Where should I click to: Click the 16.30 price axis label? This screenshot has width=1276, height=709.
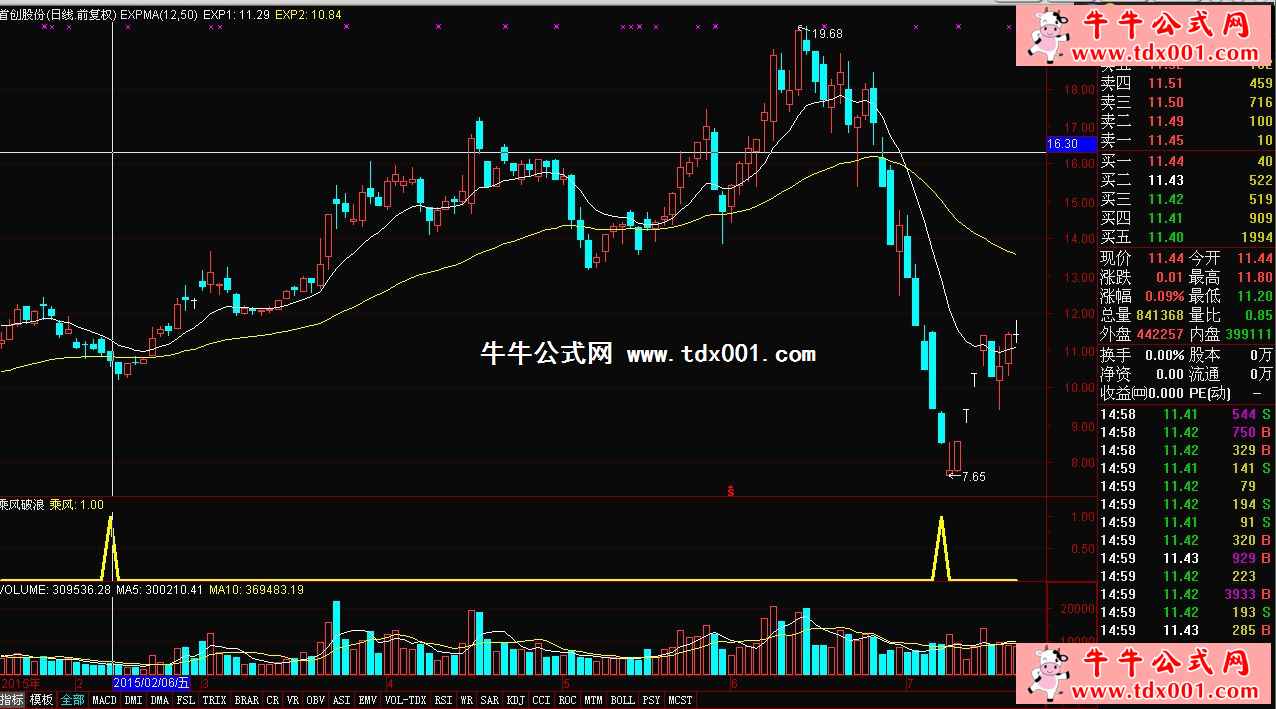1061,144
